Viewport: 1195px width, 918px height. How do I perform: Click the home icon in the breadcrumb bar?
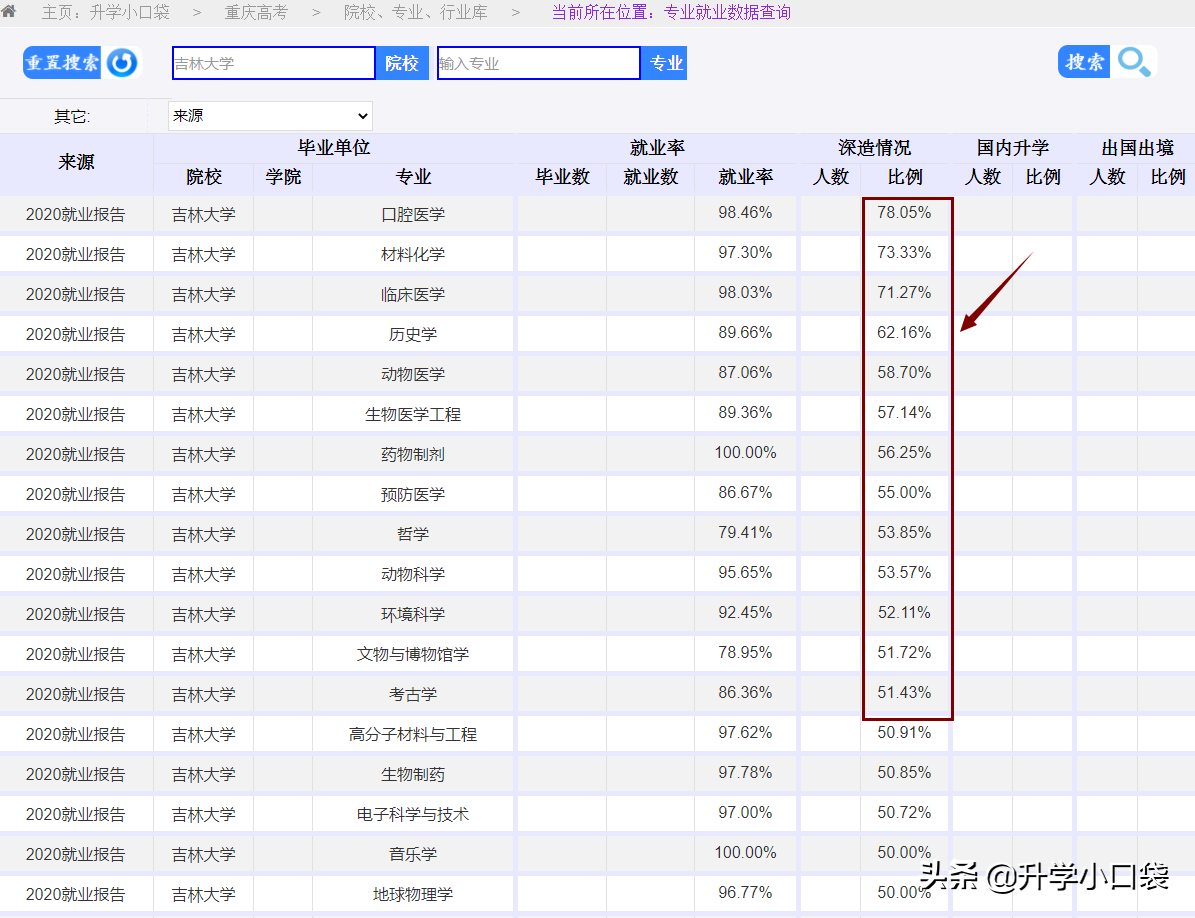click(x=14, y=13)
